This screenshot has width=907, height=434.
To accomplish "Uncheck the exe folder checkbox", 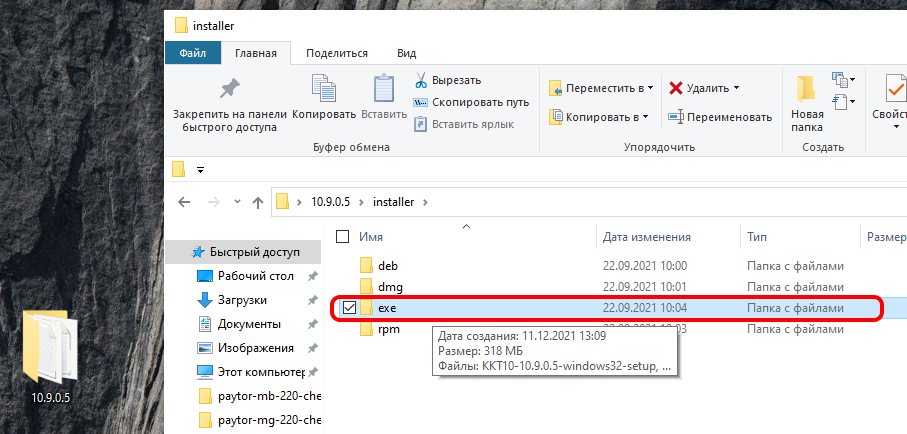I will pyautogui.click(x=347, y=308).
